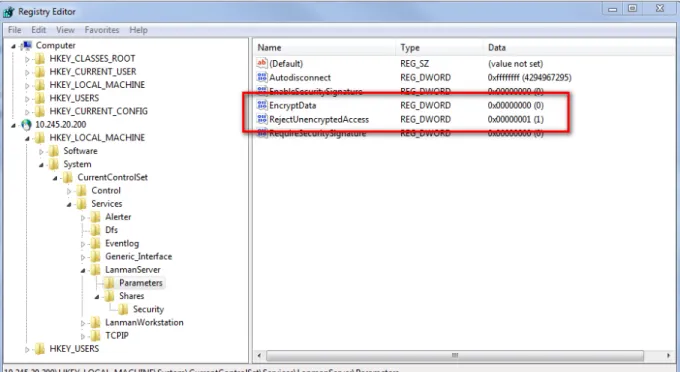Image resolution: width=680 pixels, height=372 pixels.
Task: Click the (Default) string value icon
Action: tap(262, 63)
